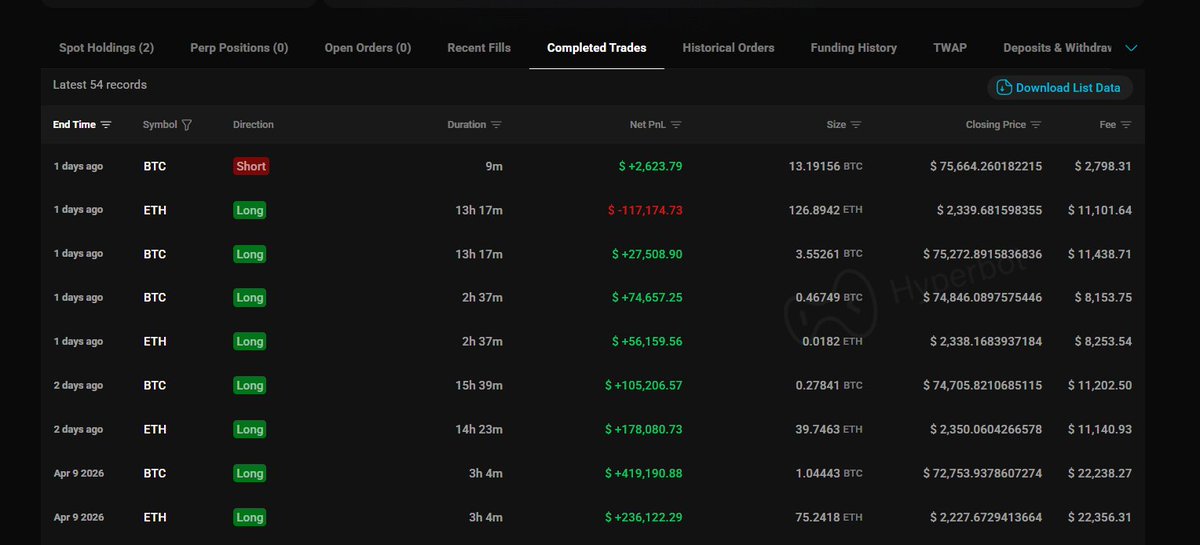Click the Net PnL sort icon

pyautogui.click(x=676, y=125)
